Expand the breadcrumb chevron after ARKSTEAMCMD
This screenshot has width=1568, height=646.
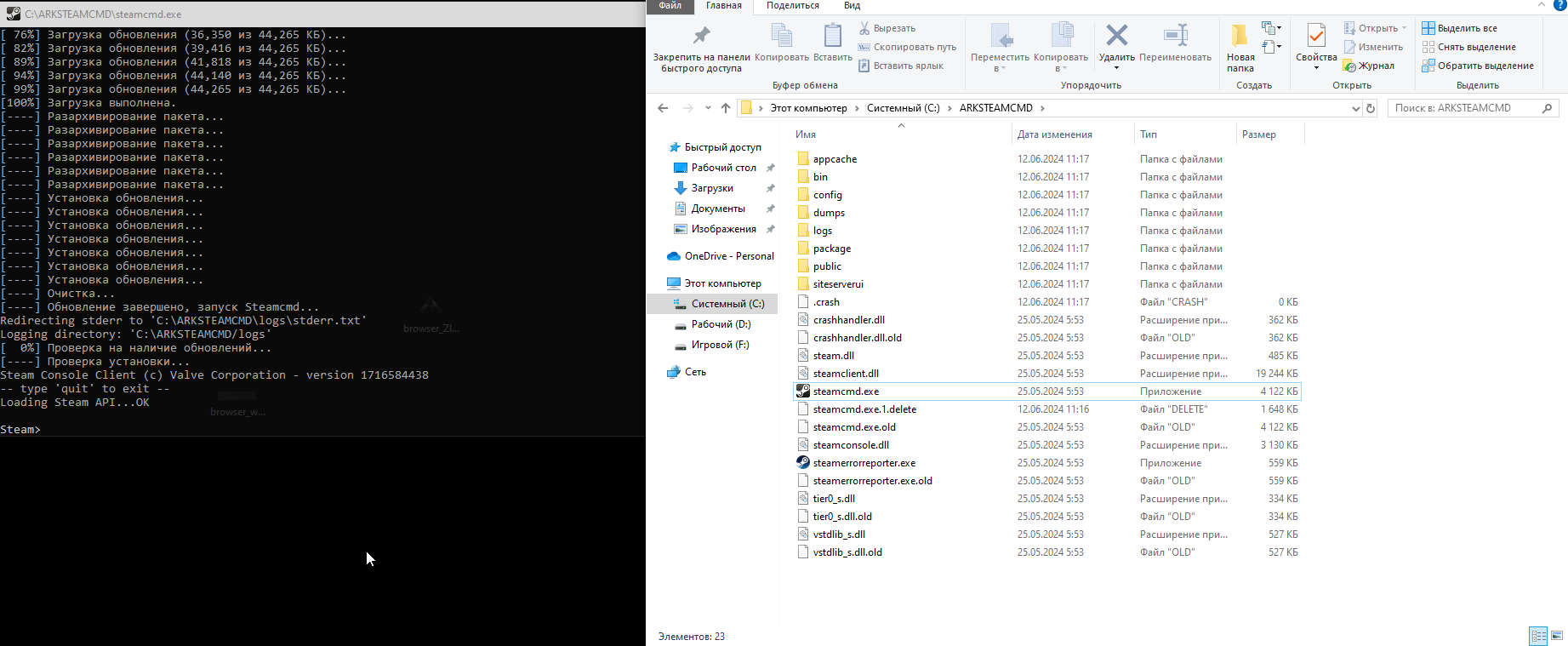click(1042, 108)
